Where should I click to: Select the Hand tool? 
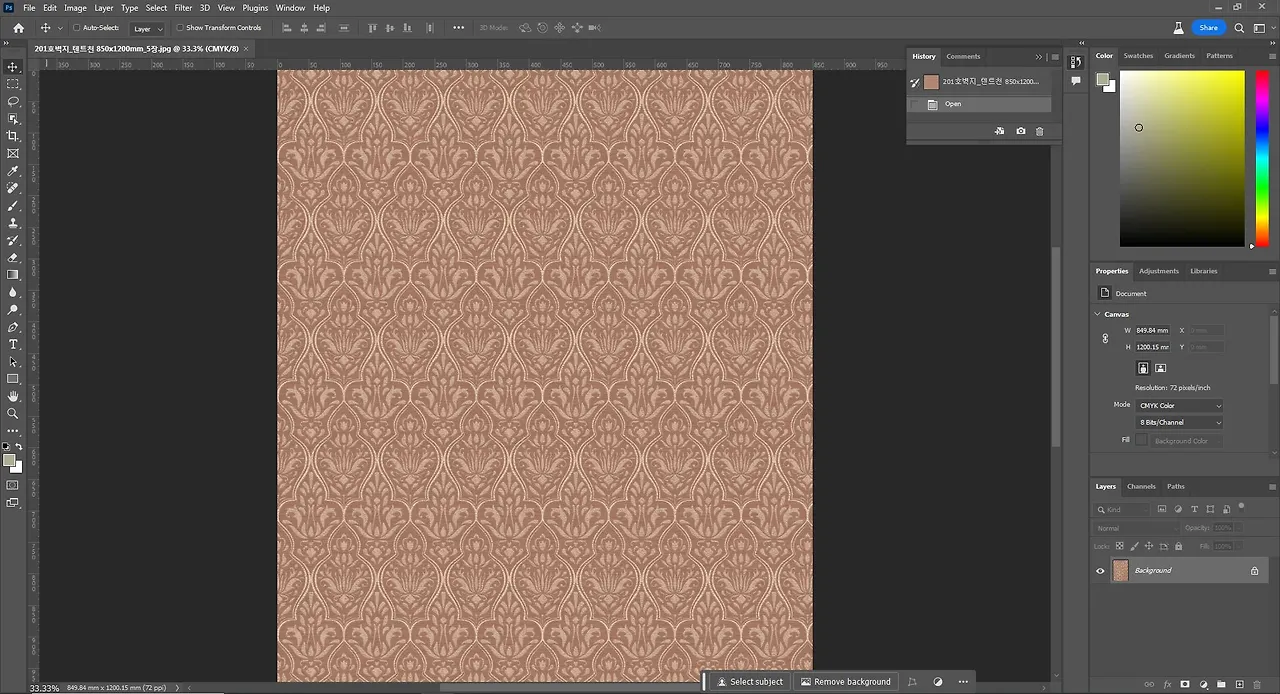pos(13,396)
